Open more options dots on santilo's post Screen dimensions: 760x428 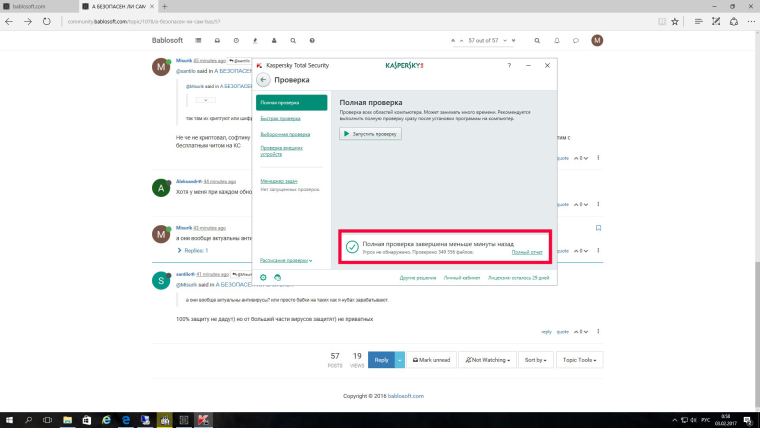[598, 332]
